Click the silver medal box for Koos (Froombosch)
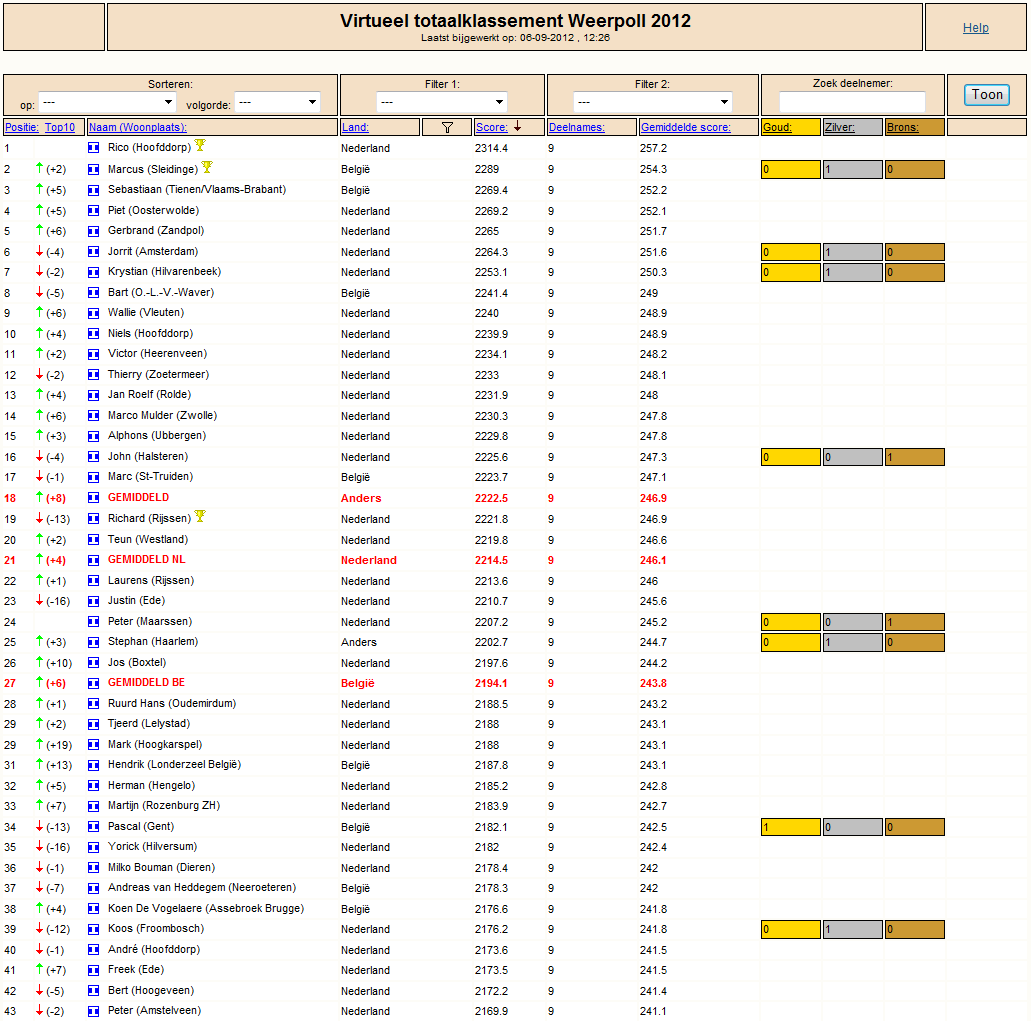 (853, 930)
